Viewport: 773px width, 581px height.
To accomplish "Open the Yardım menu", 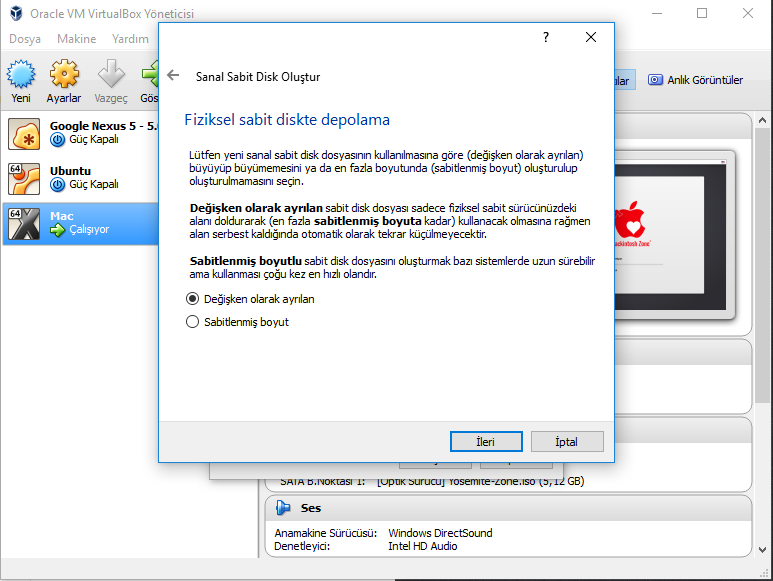I will (130, 39).
